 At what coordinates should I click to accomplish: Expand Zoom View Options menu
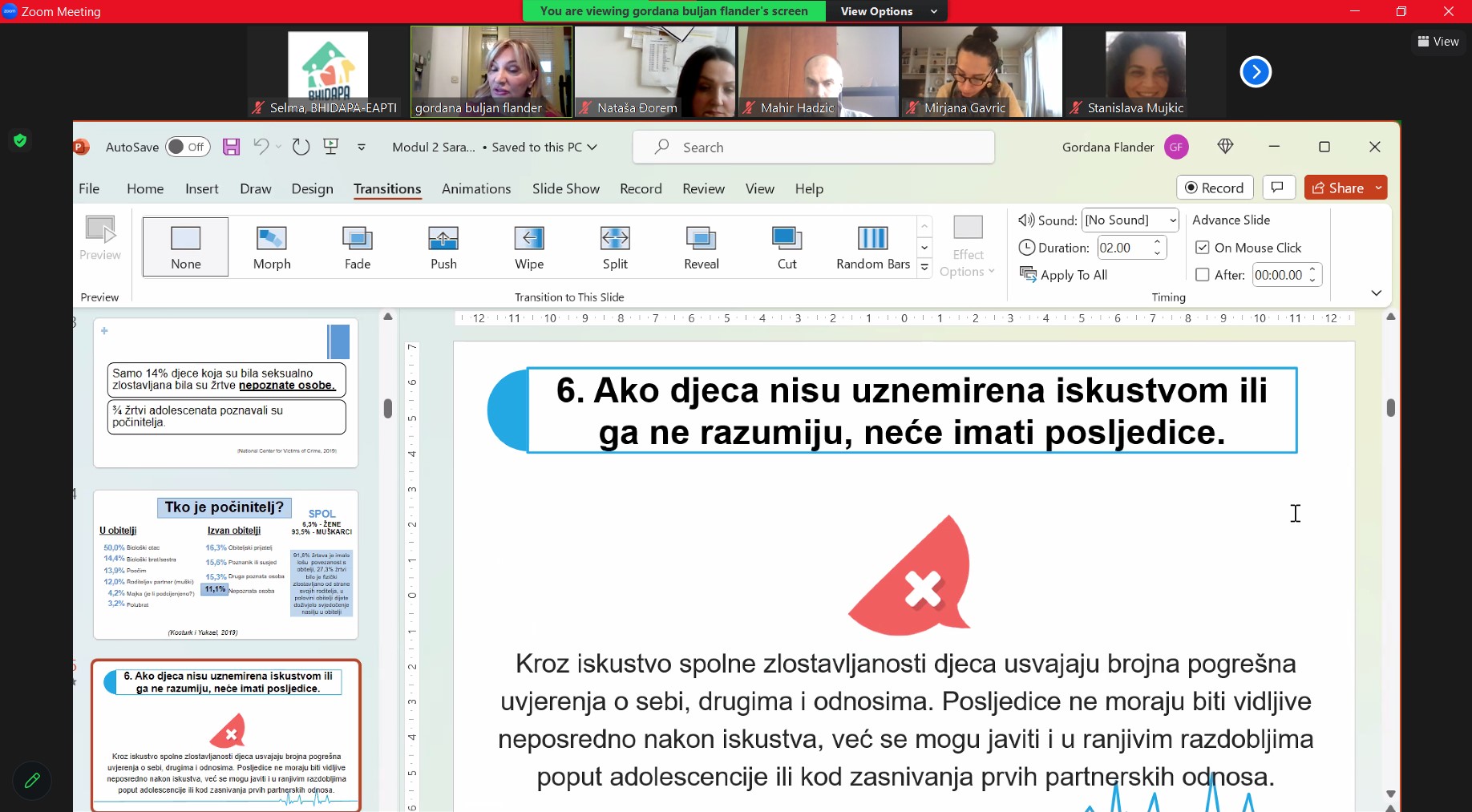coord(888,11)
